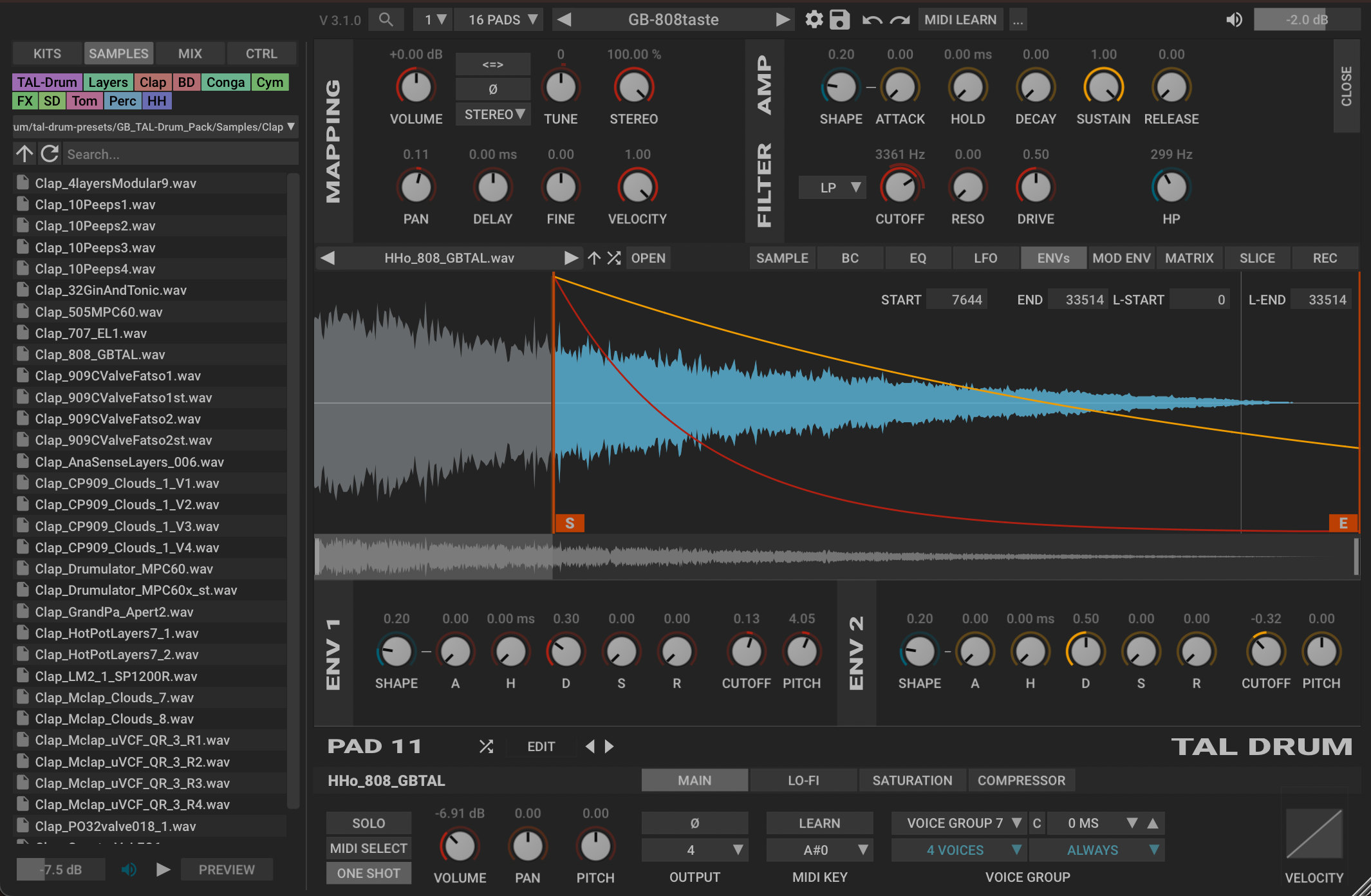The width and height of the screenshot is (1371, 896).
Task: Open the 16 PADS layout dropdown
Action: 498,20
